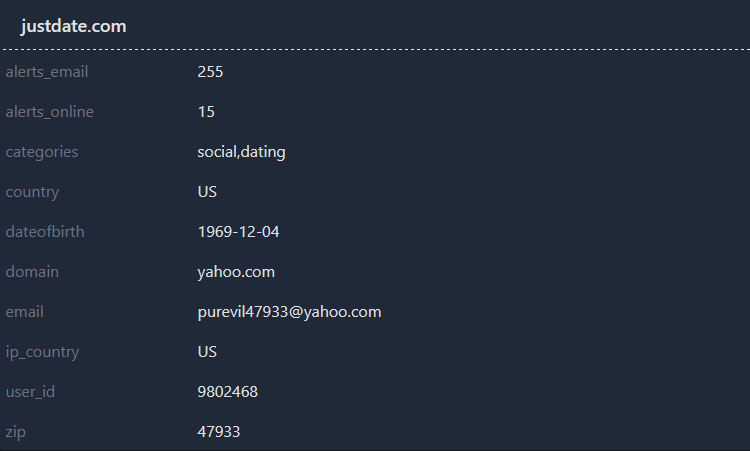Viewport: 750px width, 451px height.
Task: Click the alerts_online value 15
Action: coord(207,112)
